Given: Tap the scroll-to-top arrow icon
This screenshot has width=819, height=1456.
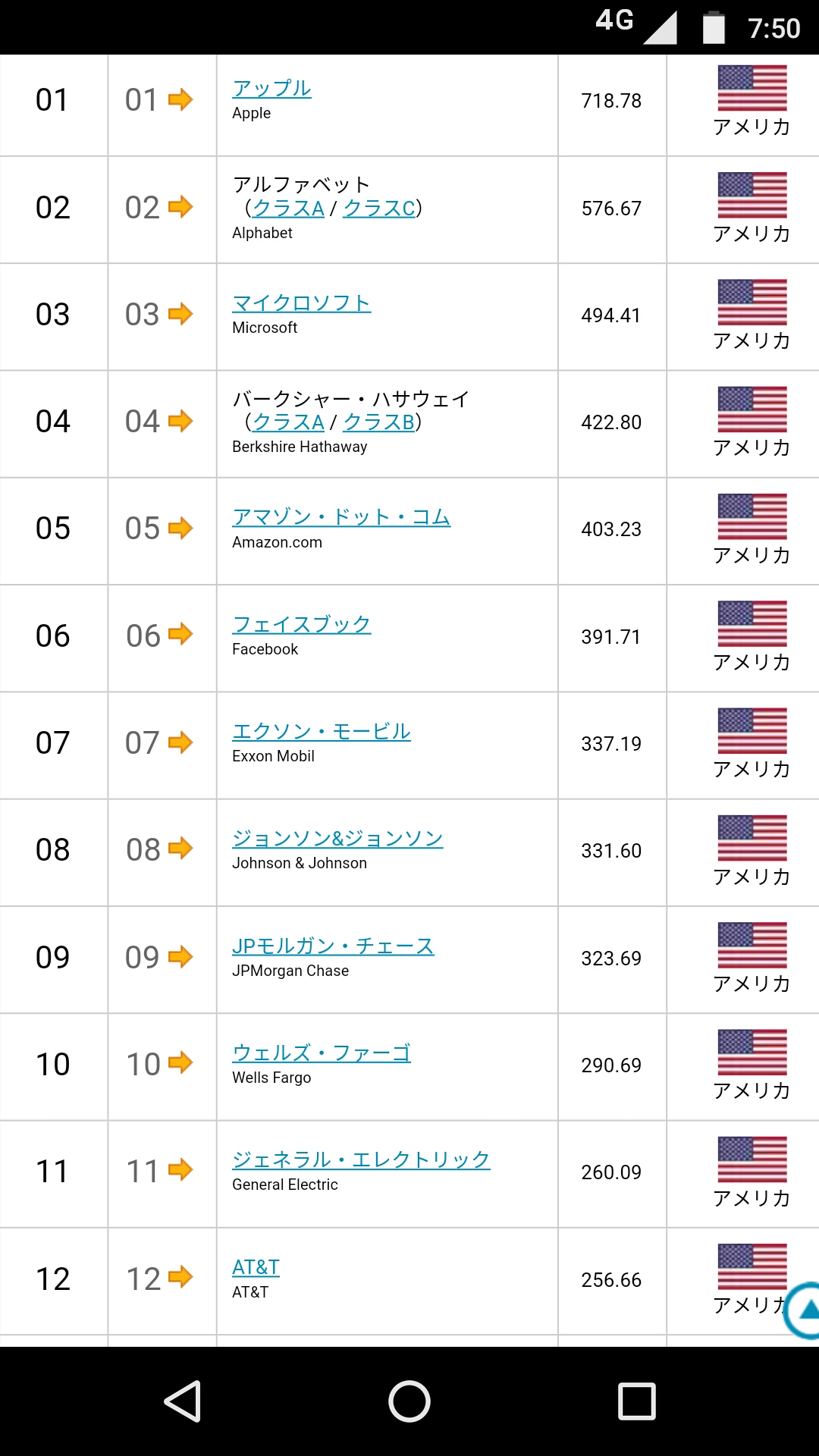Looking at the screenshot, I should [804, 1310].
